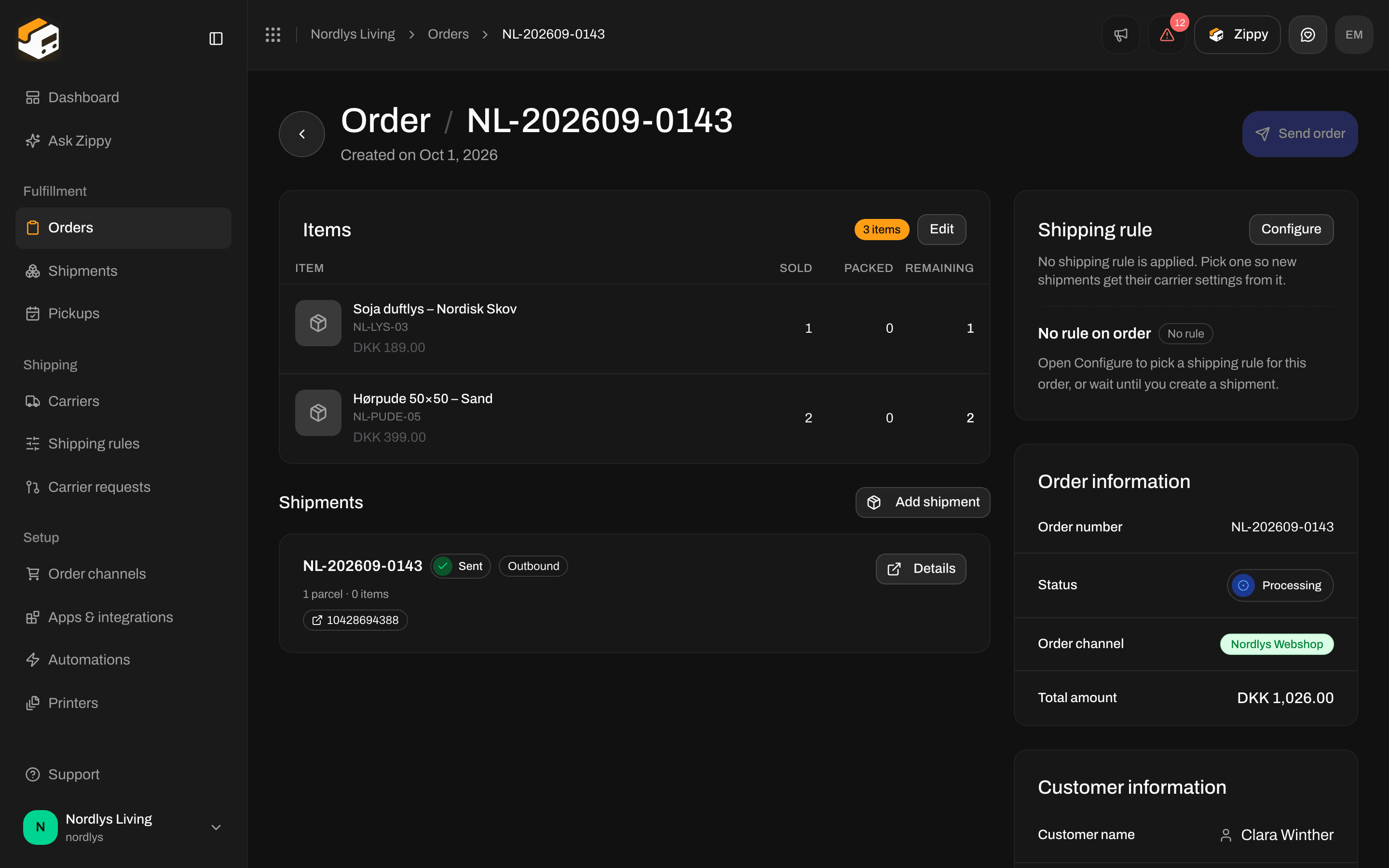The height and width of the screenshot is (868, 1389).
Task: Click price DKK 189.00
Action: coord(389,347)
